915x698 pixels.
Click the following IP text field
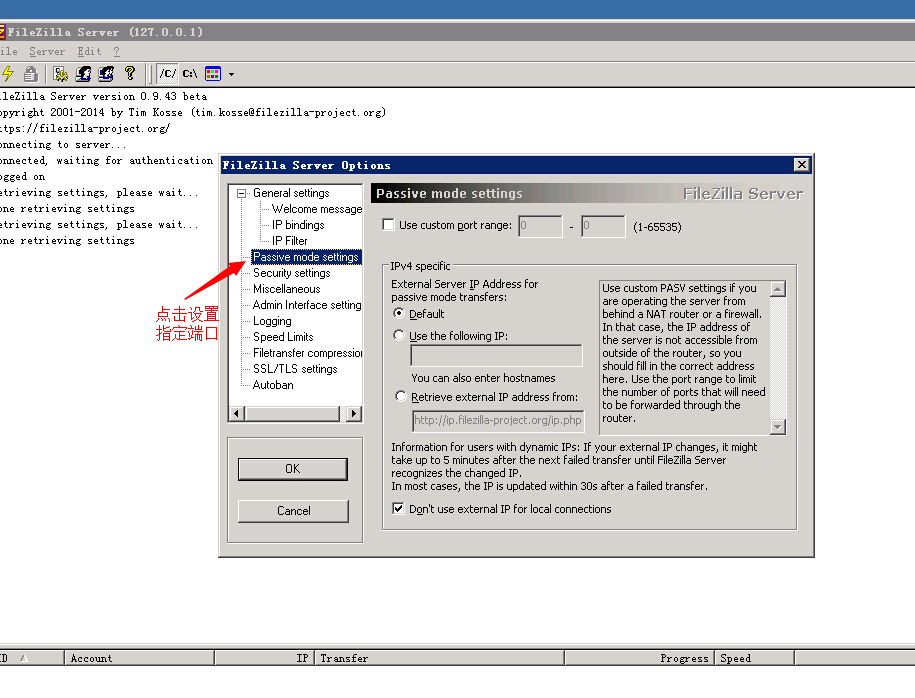point(497,355)
